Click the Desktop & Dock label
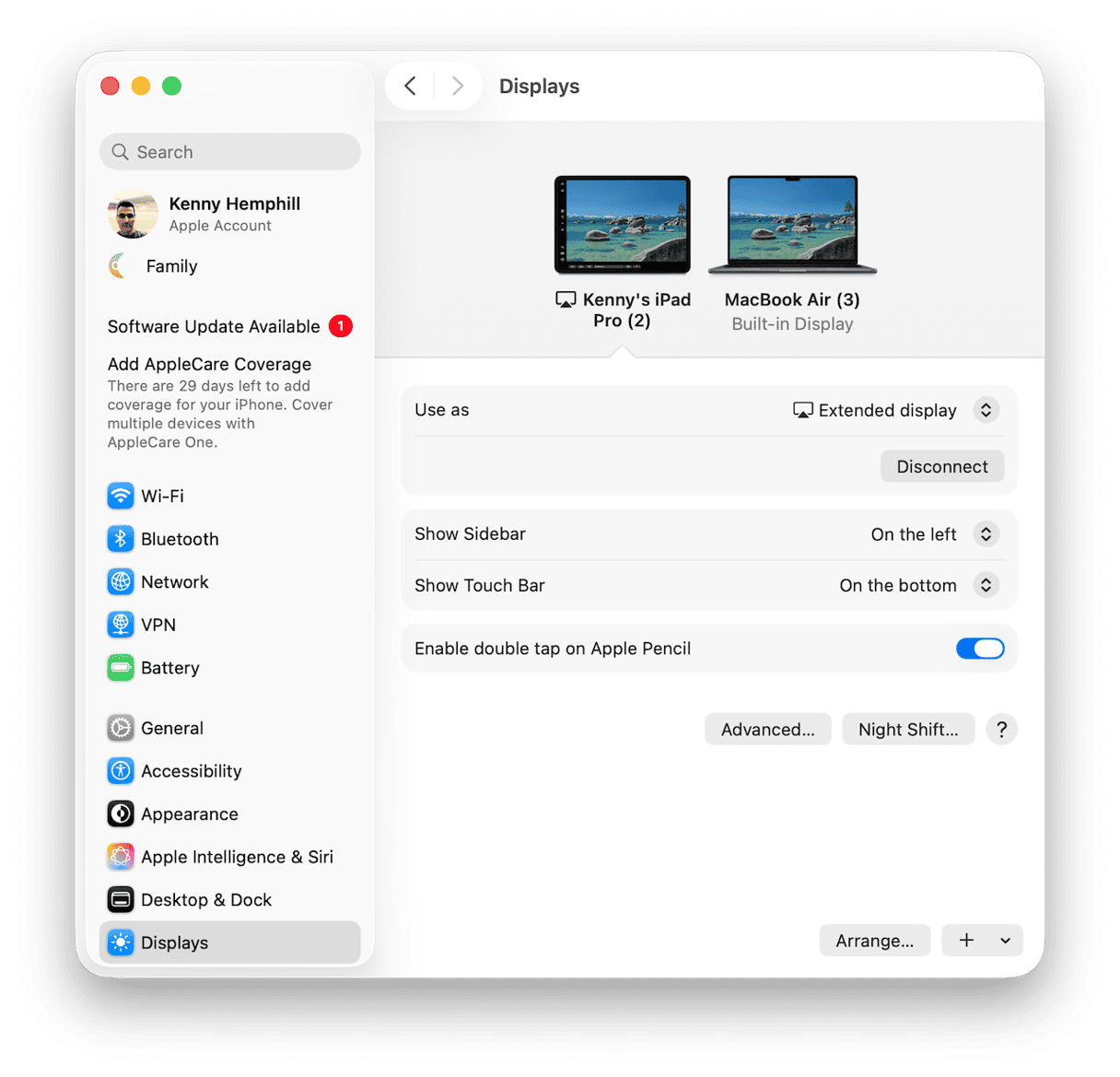Viewport: 1120px width, 1077px height. pyautogui.click(x=206, y=900)
